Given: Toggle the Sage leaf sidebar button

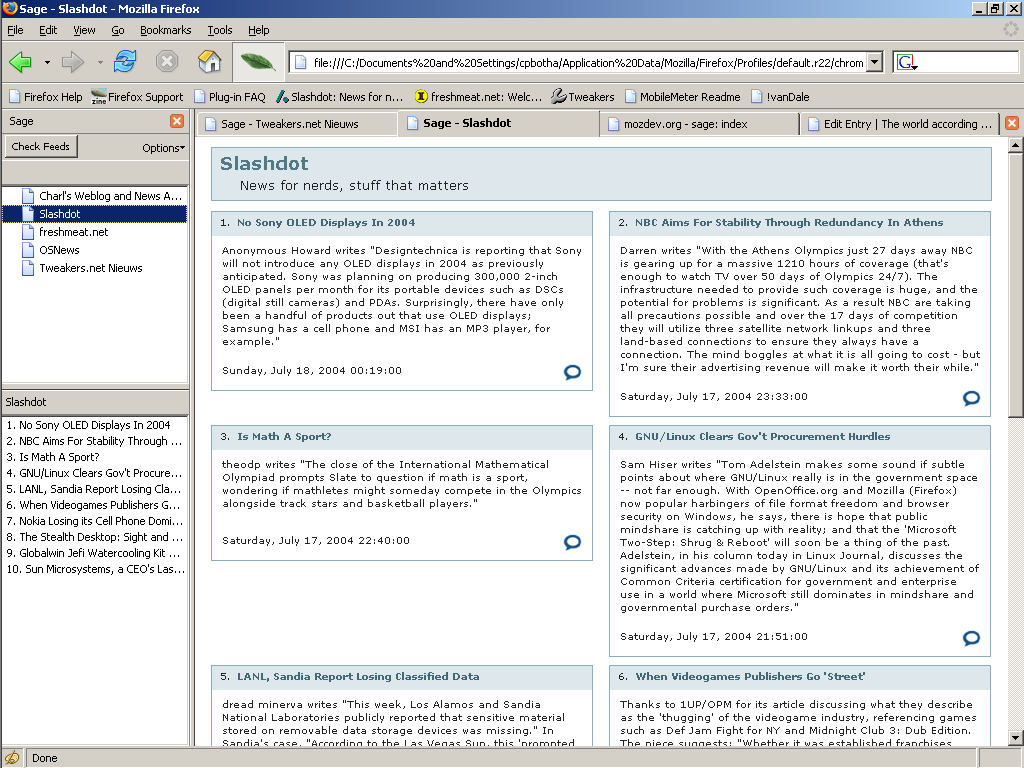Looking at the screenshot, I should [258, 62].
